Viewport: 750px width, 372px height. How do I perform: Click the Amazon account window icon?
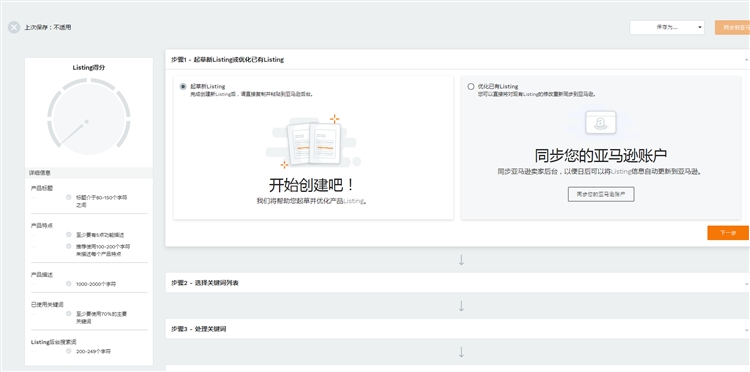[x=601, y=122]
